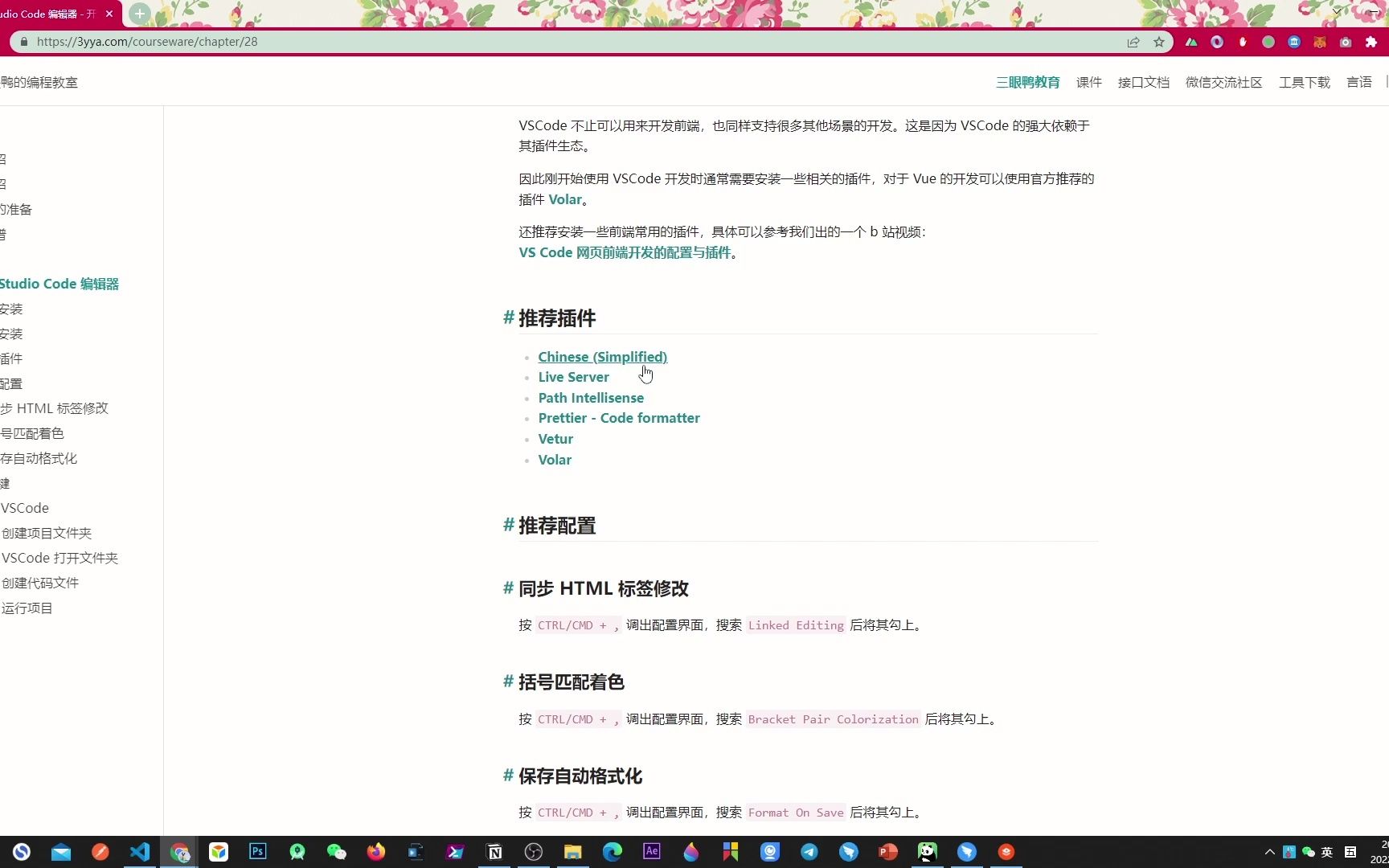Open the green dot extension icon
Image resolution: width=1389 pixels, height=868 pixels.
(x=1268, y=42)
